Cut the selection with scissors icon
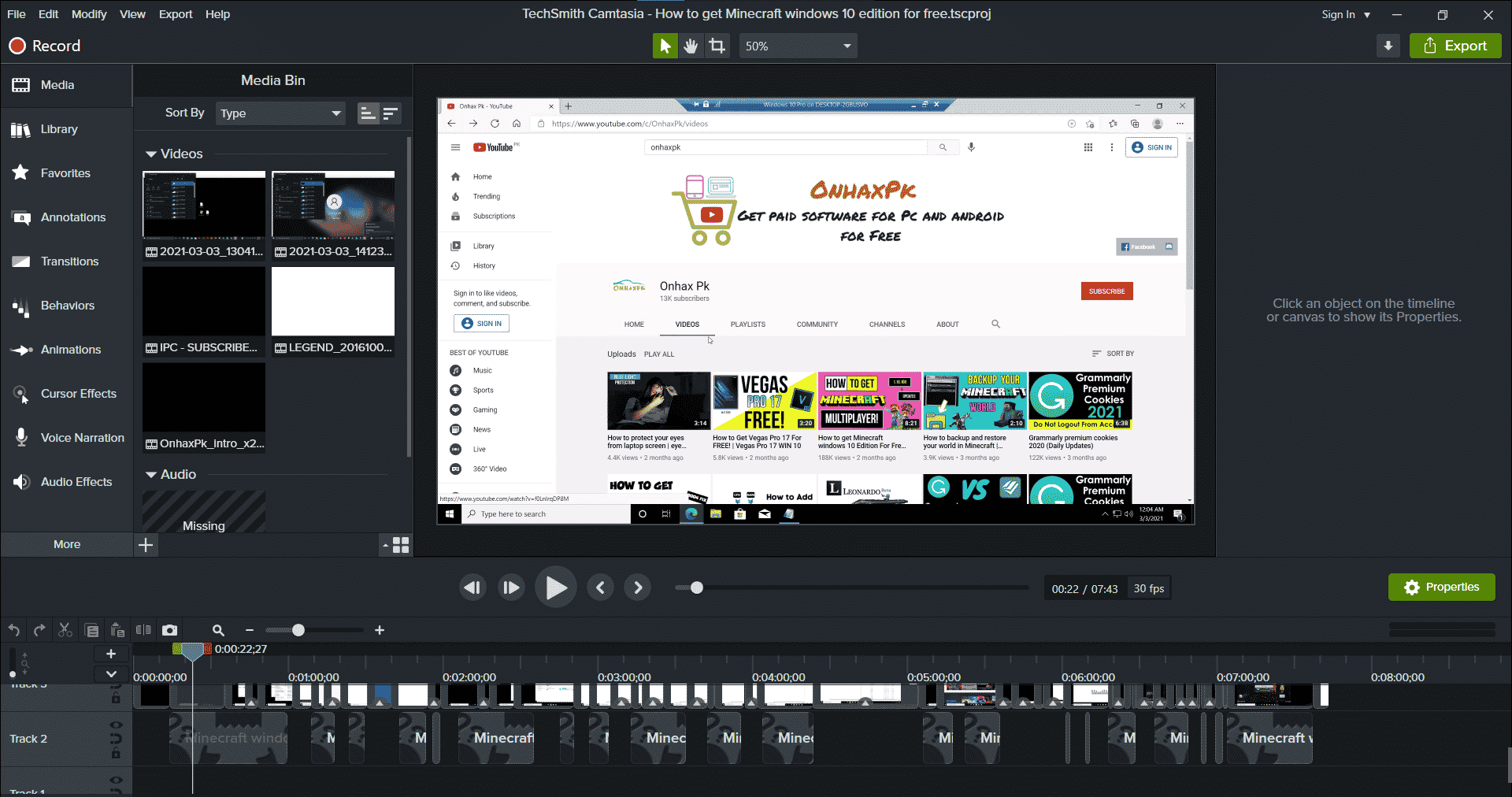This screenshot has width=1512, height=797. click(65, 630)
